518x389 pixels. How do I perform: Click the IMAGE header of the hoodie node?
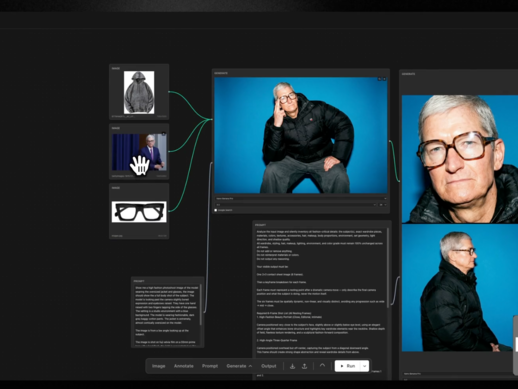(x=116, y=68)
